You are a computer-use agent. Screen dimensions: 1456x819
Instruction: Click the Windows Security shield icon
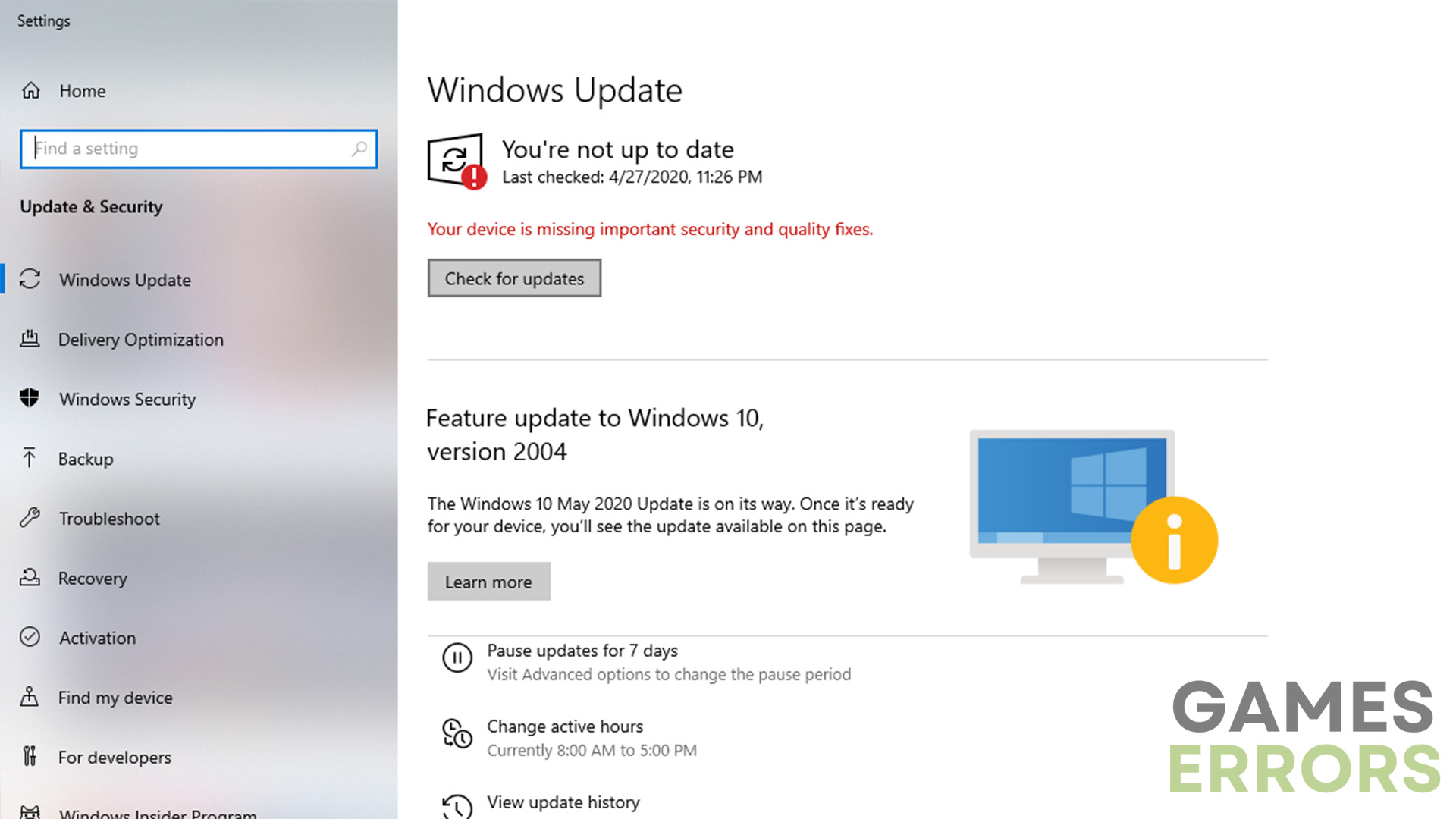[x=30, y=398]
